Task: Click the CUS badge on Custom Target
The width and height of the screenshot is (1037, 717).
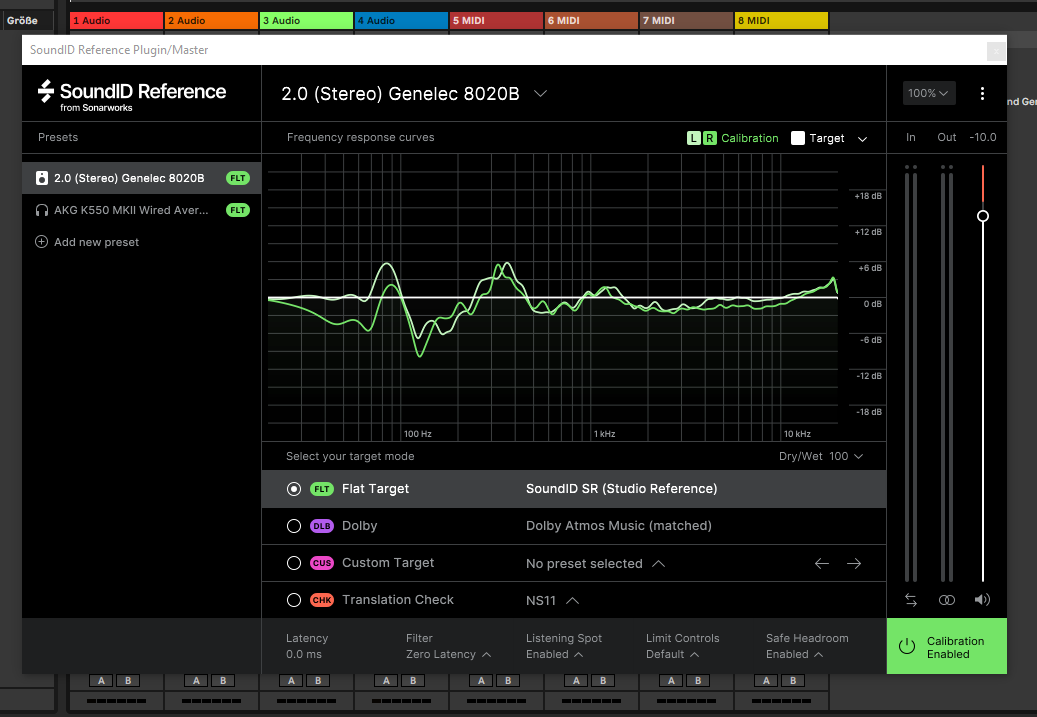Action: [321, 563]
